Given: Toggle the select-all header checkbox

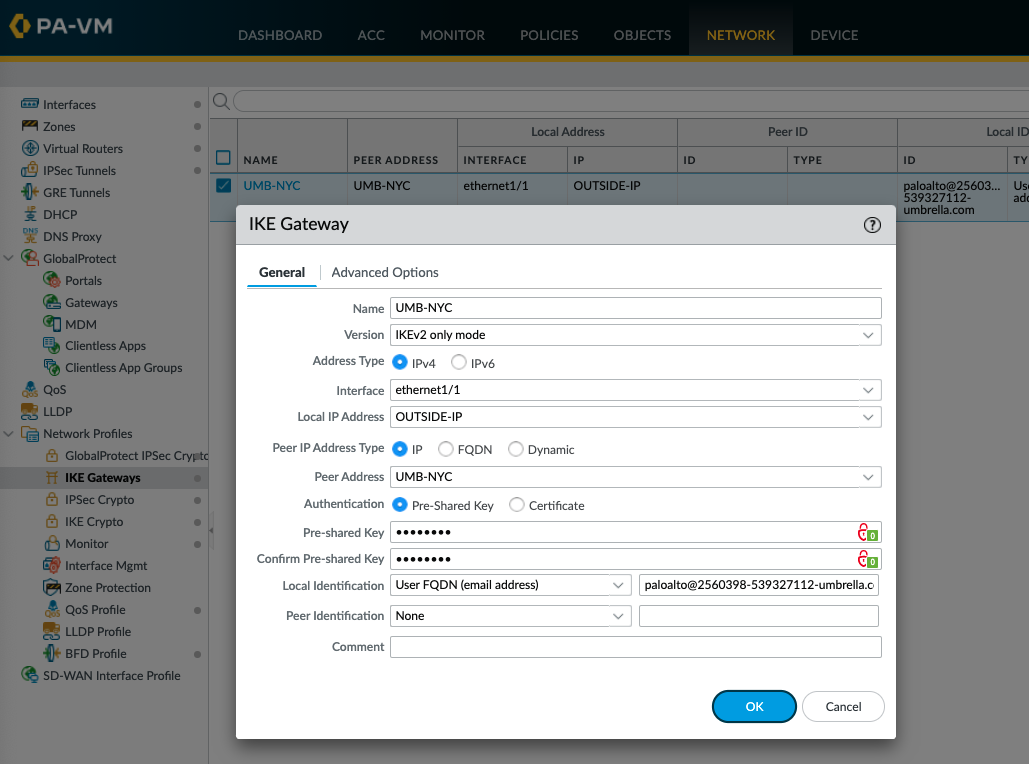Looking at the screenshot, I should coord(224,158).
